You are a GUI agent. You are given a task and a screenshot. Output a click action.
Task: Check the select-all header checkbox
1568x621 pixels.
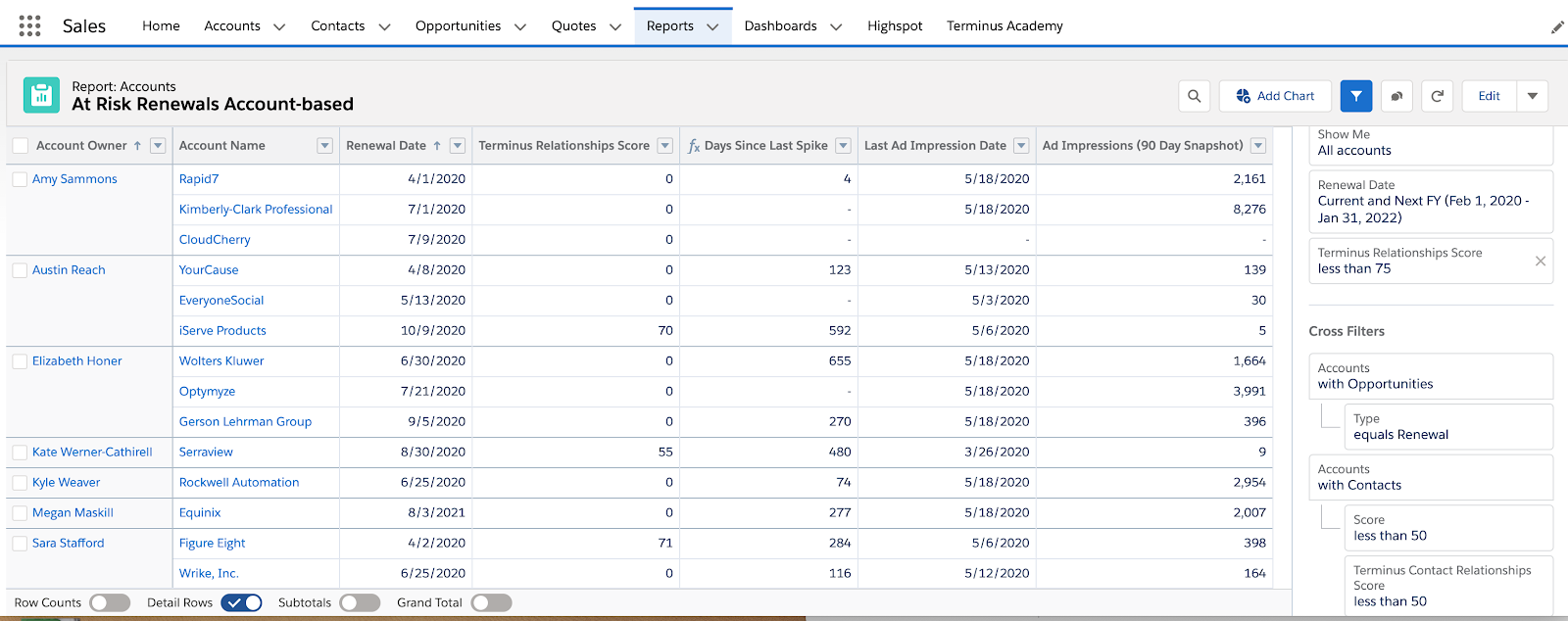pos(20,146)
